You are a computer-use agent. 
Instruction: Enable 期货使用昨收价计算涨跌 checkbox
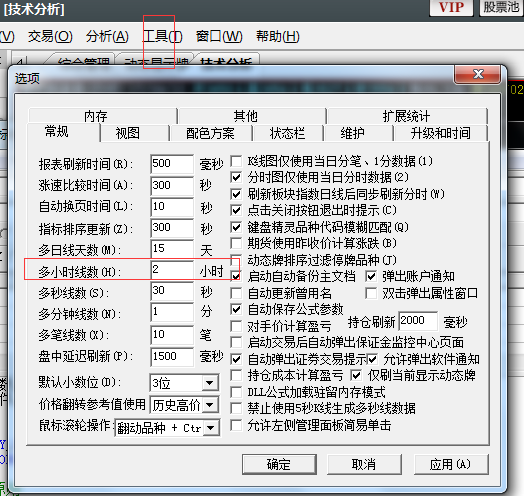coord(236,243)
